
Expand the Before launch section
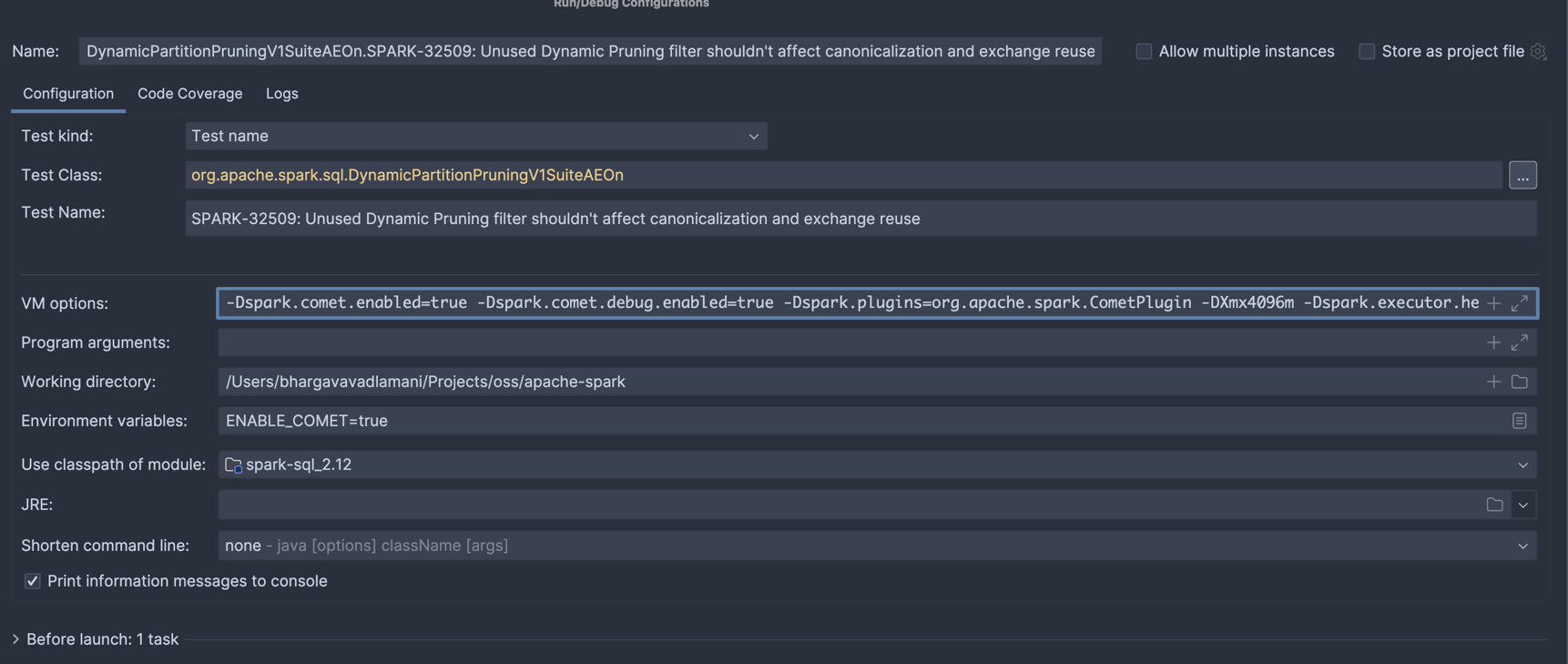(15, 639)
